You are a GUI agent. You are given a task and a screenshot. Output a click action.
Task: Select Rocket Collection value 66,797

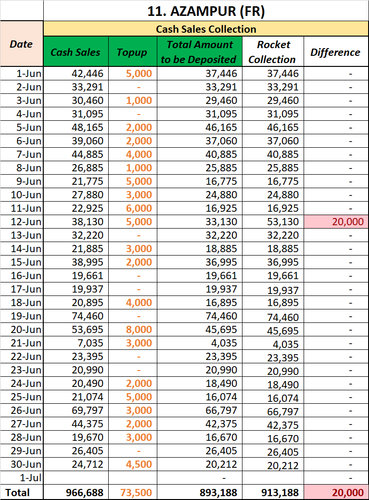tap(273, 411)
